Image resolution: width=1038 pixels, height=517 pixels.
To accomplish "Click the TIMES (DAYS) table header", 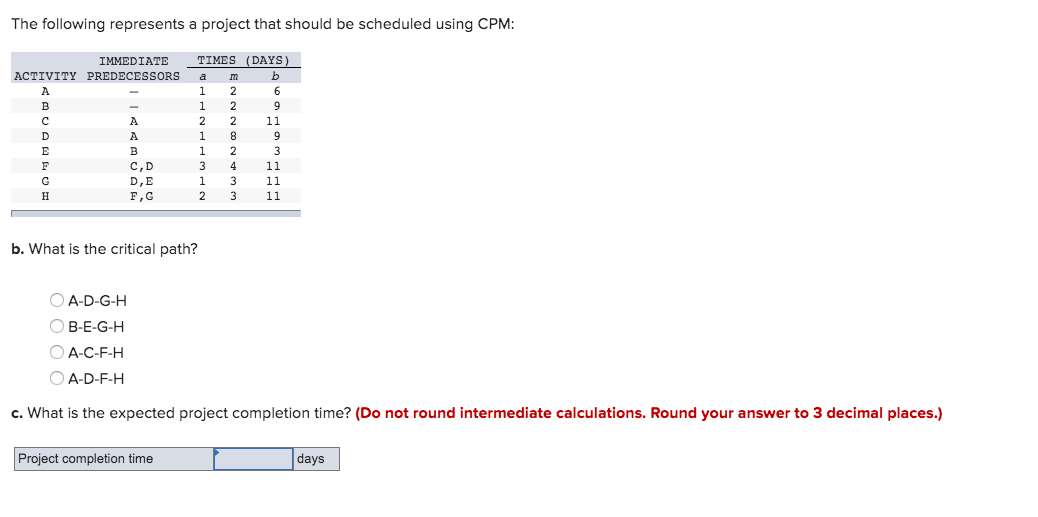I will [x=244, y=60].
